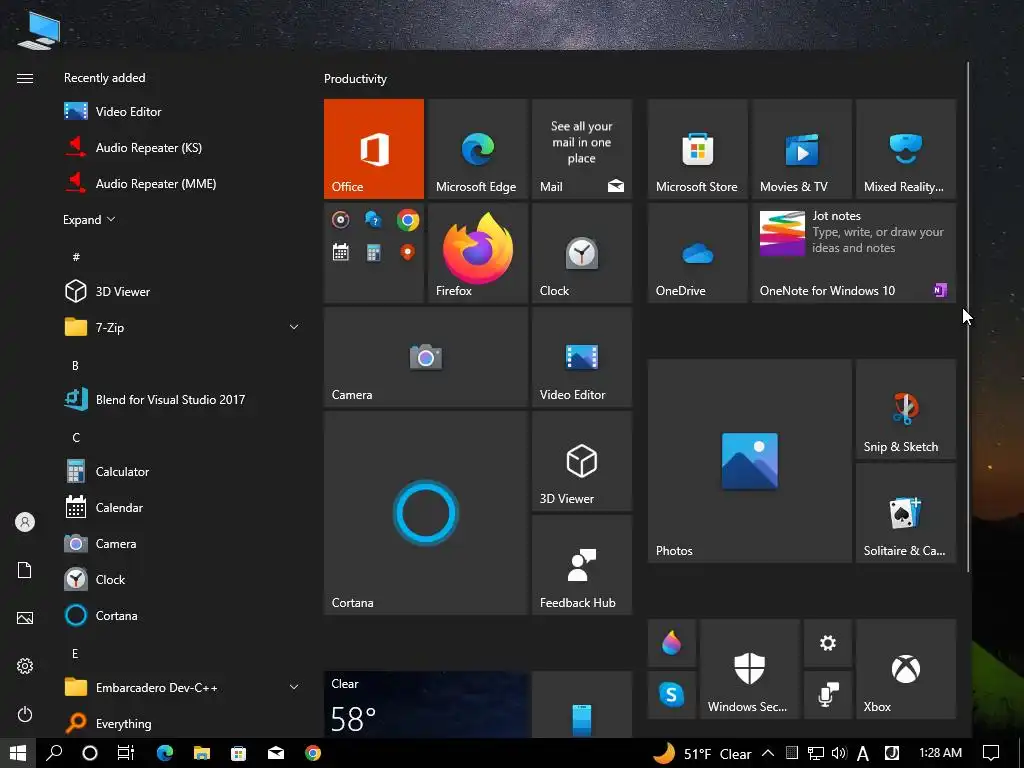Open the Solitaire & Casual Games tile
The height and width of the screenshot is (768, 1024).
(906, 513)
